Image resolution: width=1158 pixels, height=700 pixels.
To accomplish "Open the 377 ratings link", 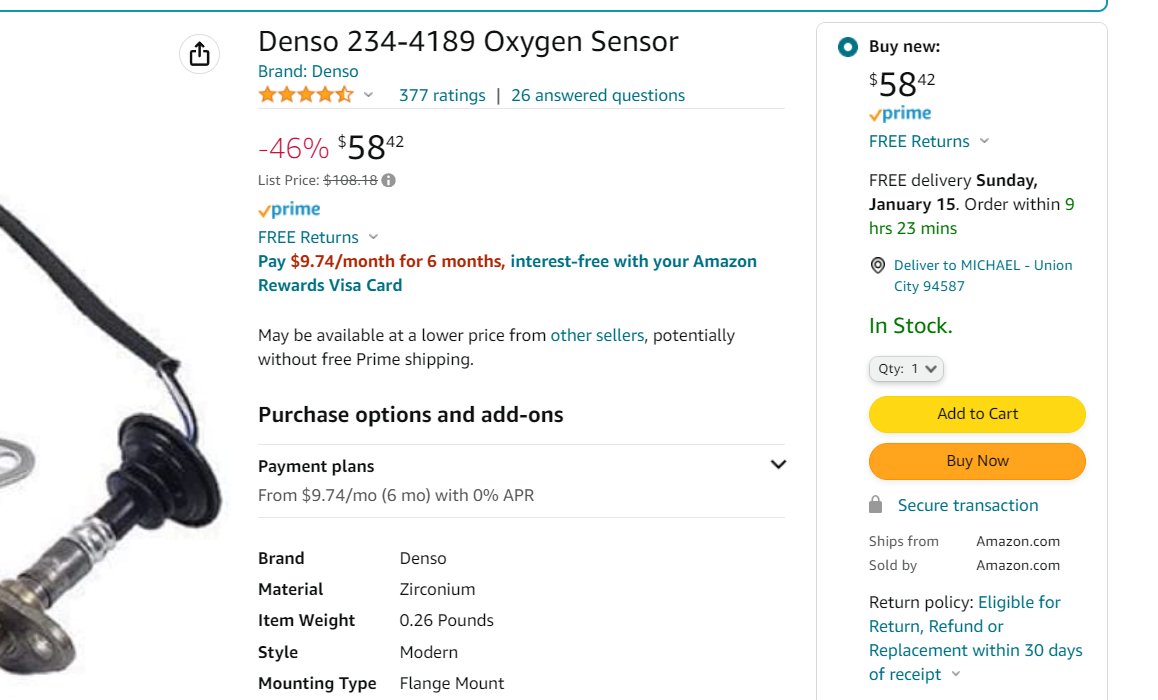I will point(442,95).
